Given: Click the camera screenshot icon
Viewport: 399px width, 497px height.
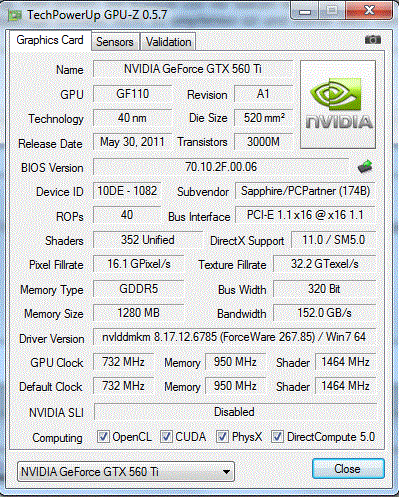Looking at the screenshot, I should pos(373,40).
